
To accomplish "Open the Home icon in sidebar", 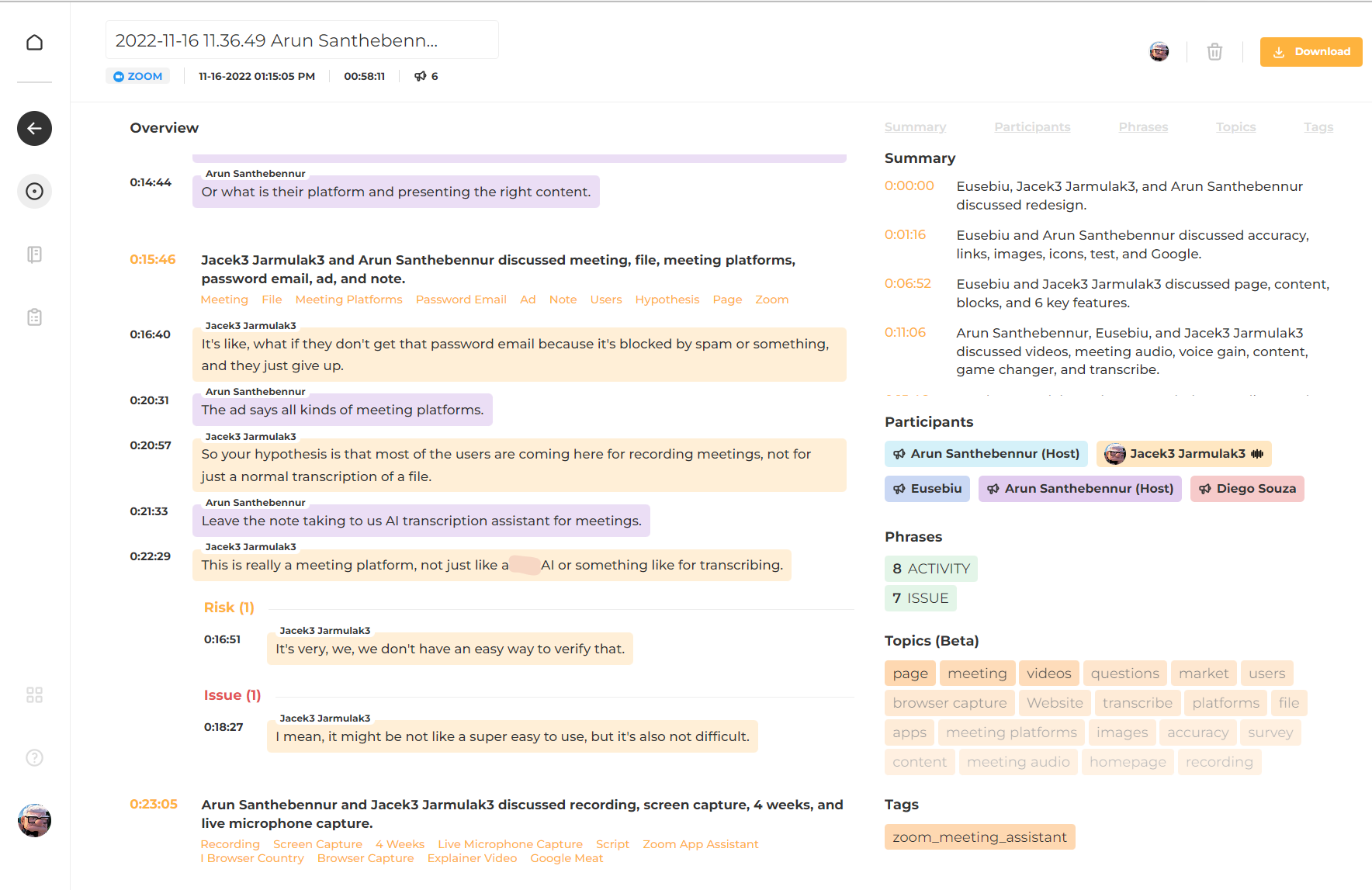I will pos(34,42).
